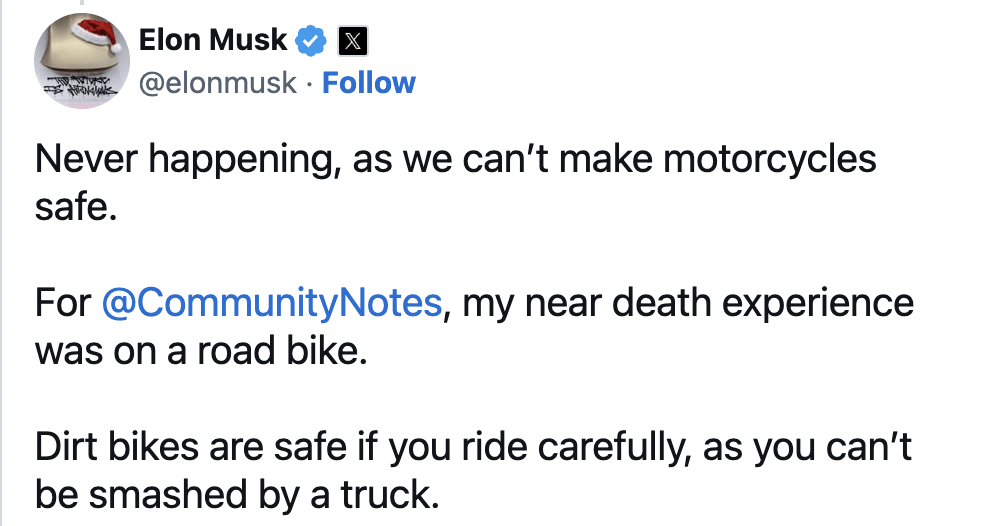Viewport: 990px width, 526px height.
Task: Click the blue verified checkmark badge
Action: pyautogui.click(x=313, y=41)
